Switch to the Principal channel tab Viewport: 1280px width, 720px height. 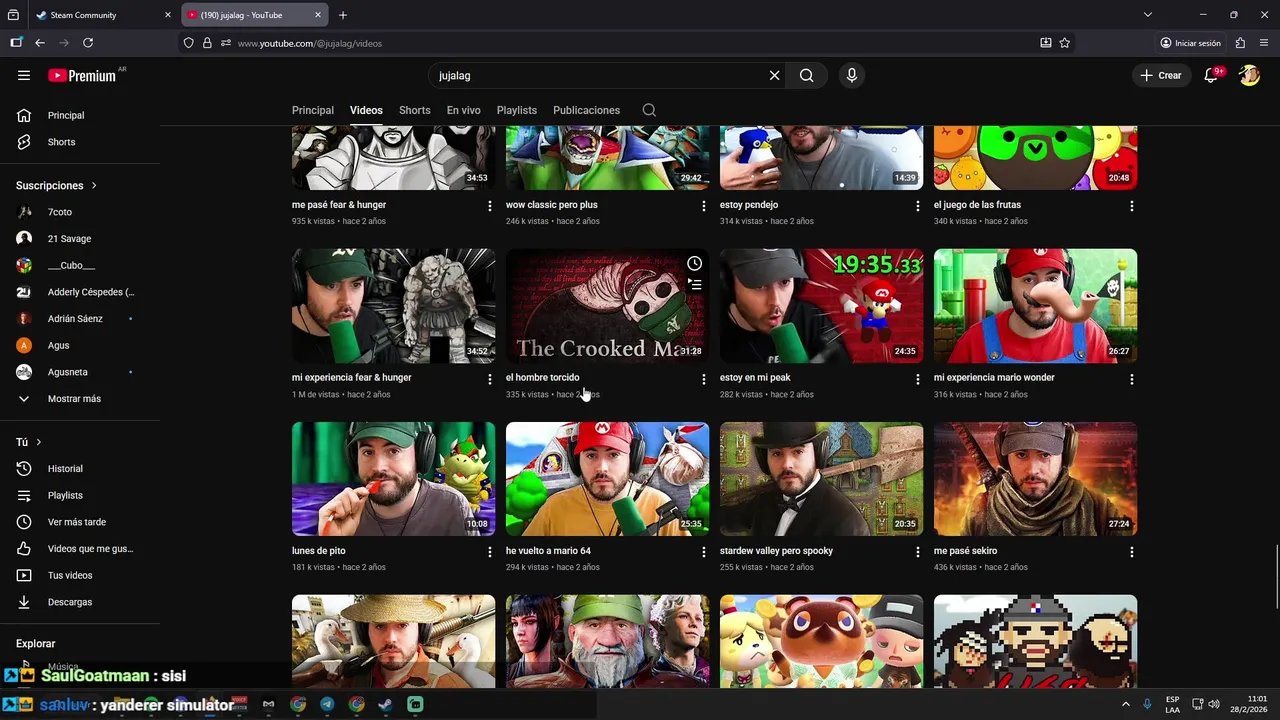[x=313, y=110]
